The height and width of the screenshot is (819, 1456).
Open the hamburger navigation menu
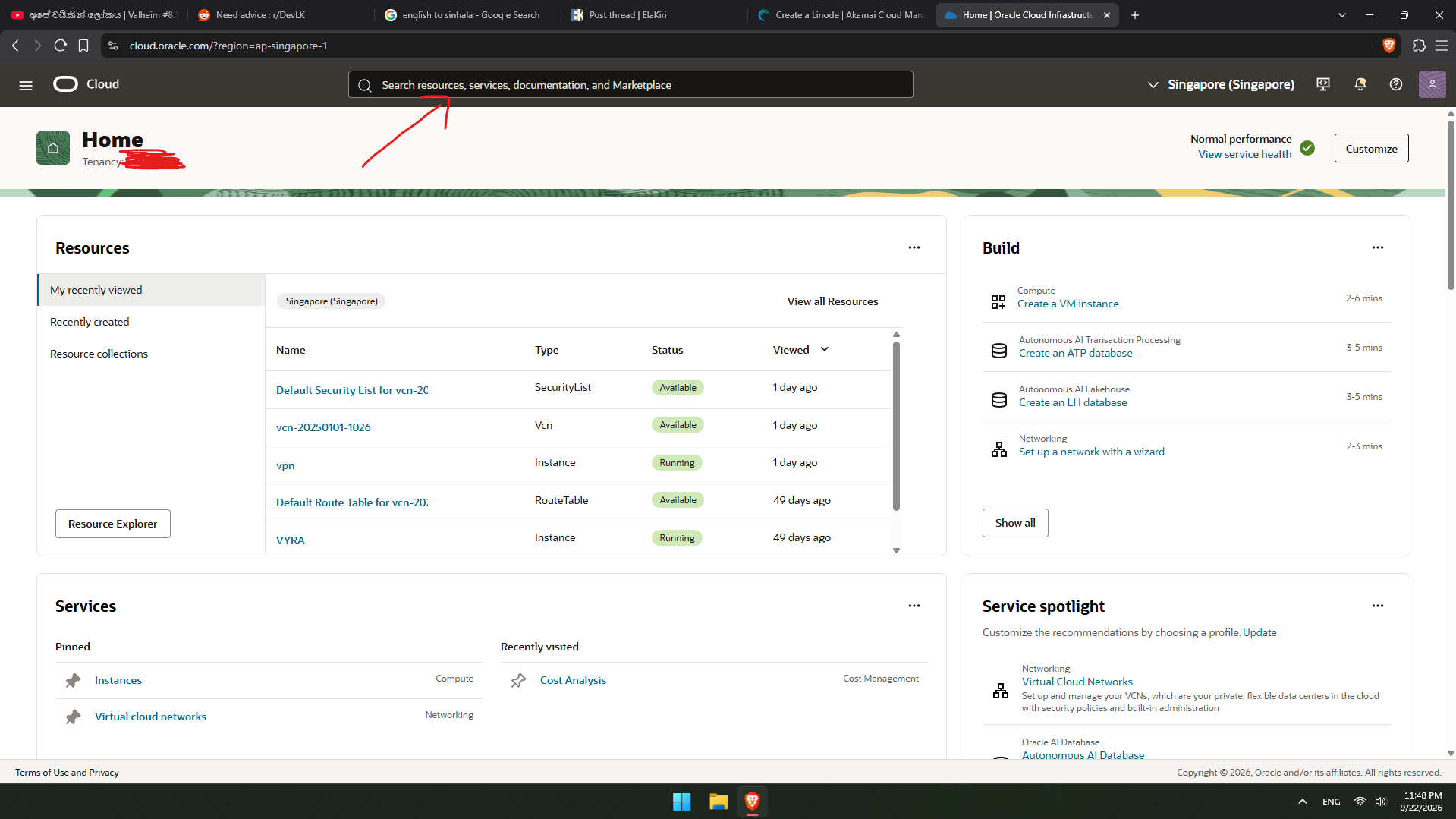click(26, 85)
